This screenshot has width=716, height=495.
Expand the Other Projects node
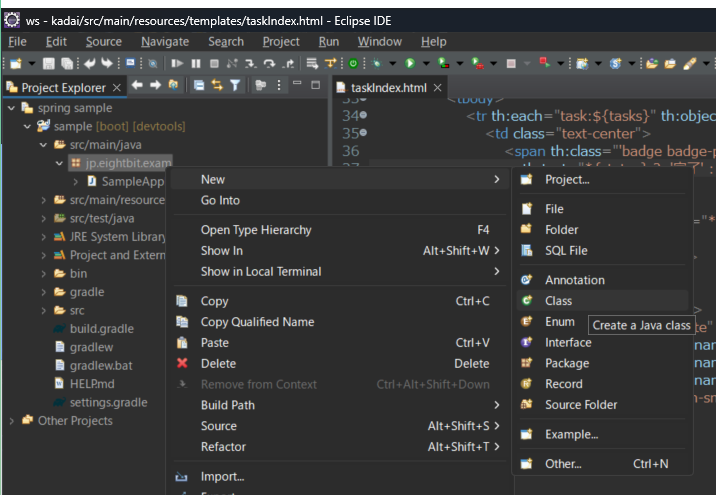tap(11, 421)
